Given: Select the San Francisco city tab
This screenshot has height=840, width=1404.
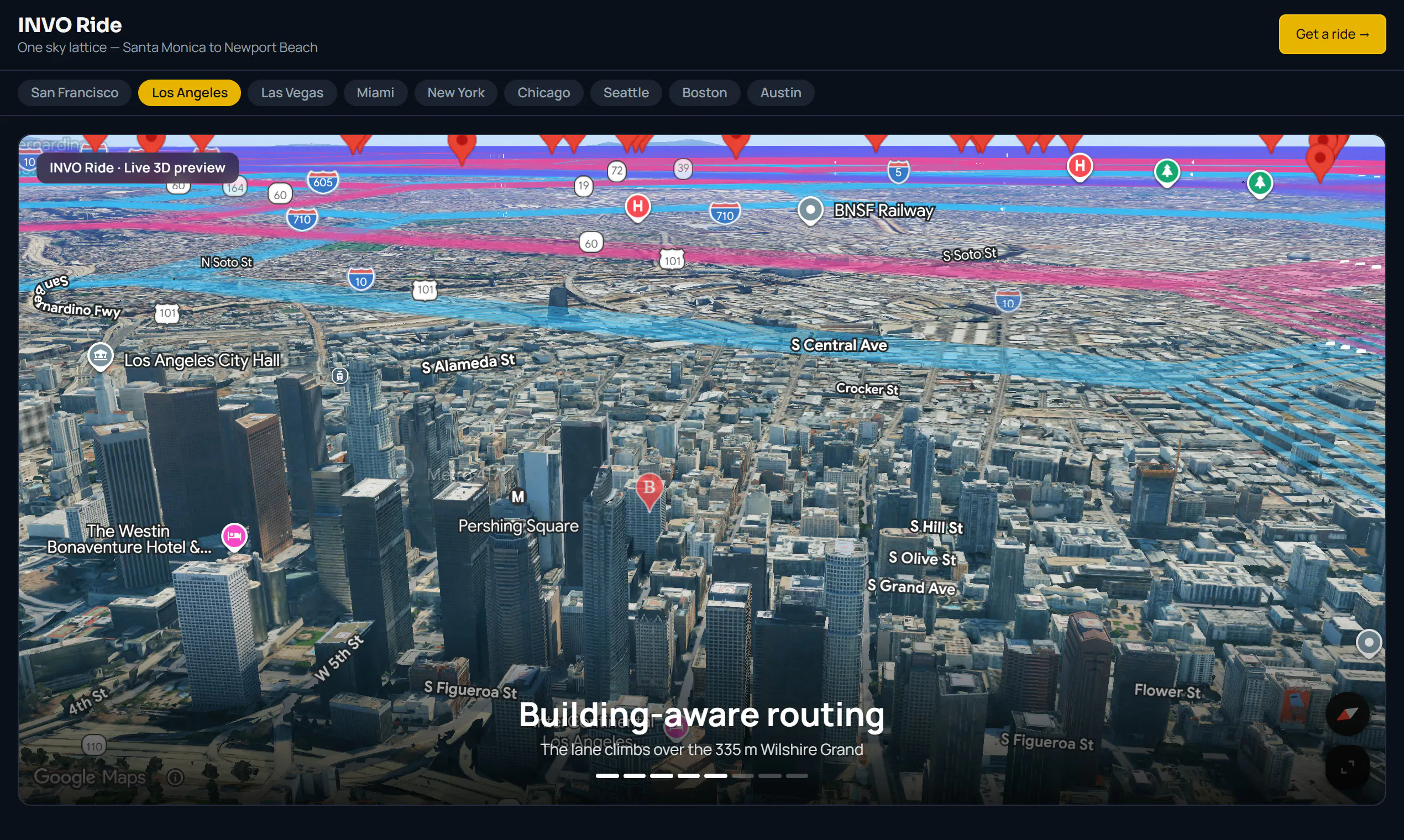Looking at the screenshot, I should click(74, 92).
